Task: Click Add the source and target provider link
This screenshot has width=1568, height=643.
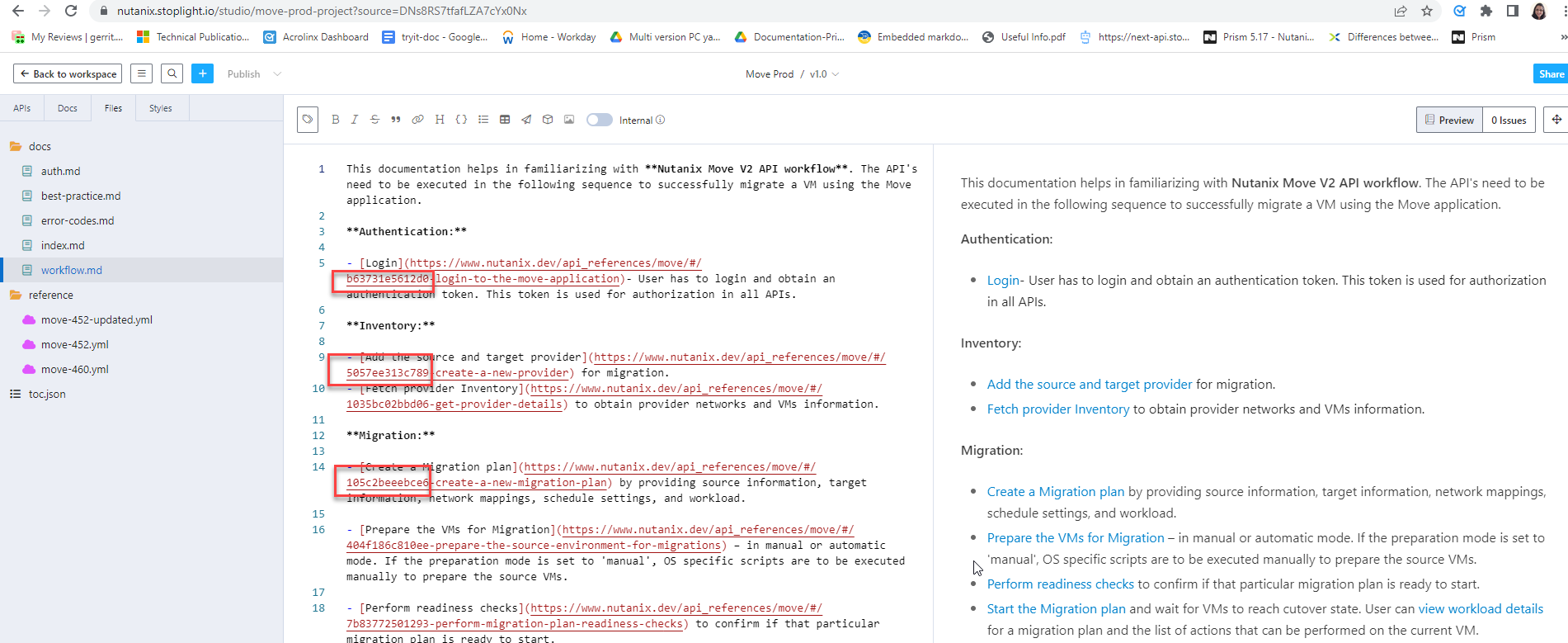Action: 1090,385
